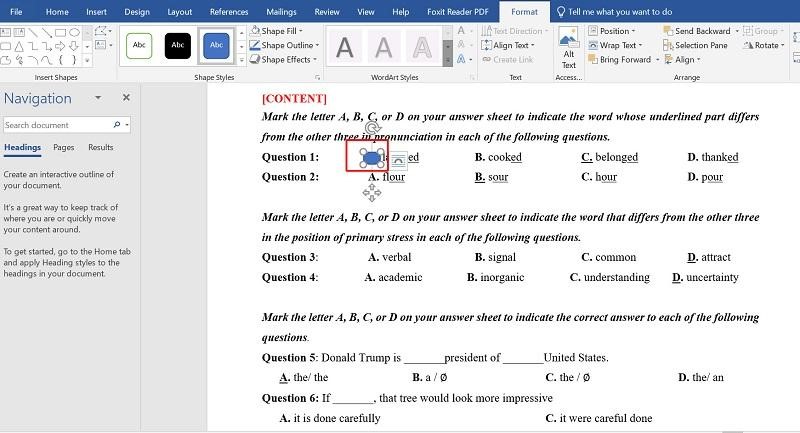
Task: Open the Text Effects dropdown
Action: click(x=464, y=59)
